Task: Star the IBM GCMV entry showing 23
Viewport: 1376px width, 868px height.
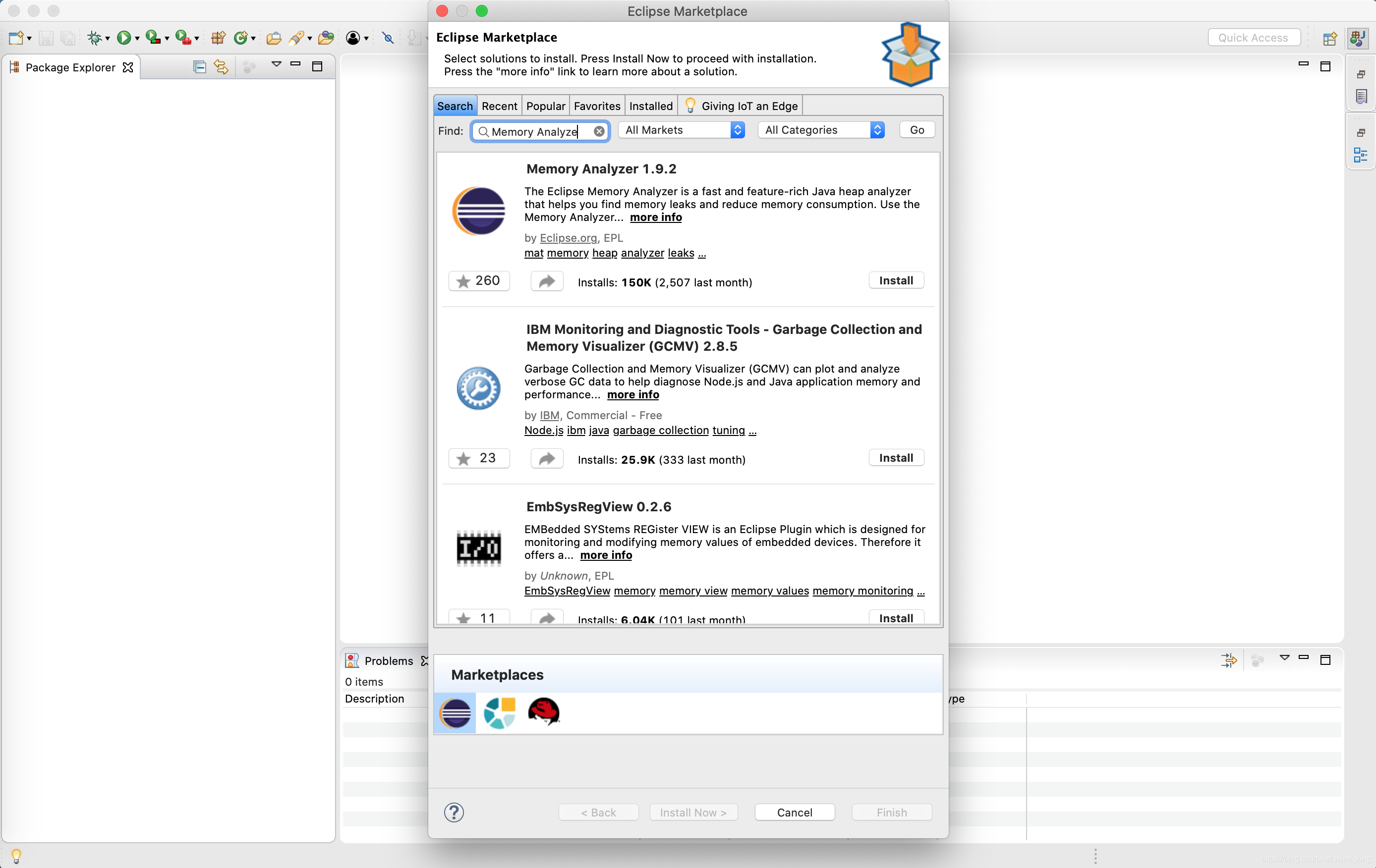Action: pos(479,459)
